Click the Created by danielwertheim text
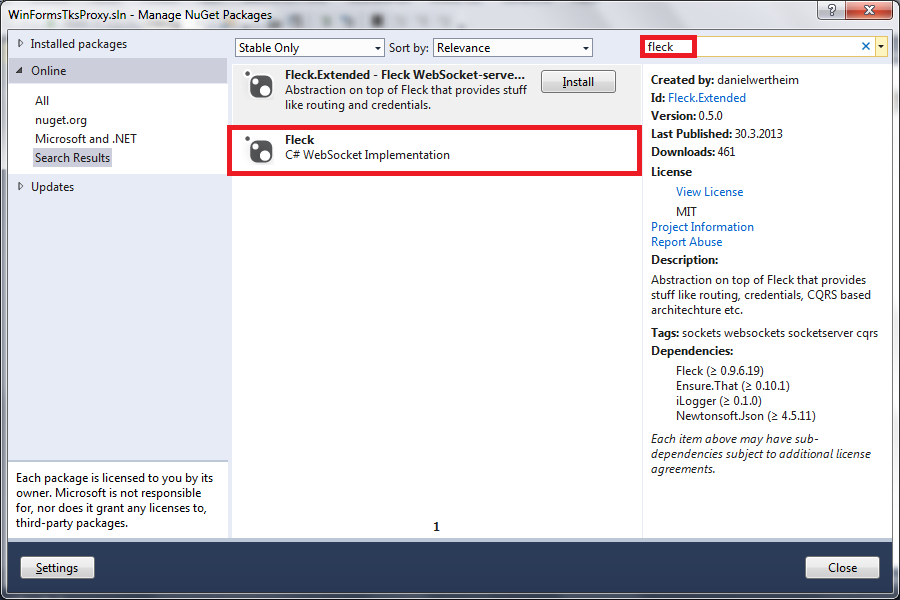 [x=724, y=80]
